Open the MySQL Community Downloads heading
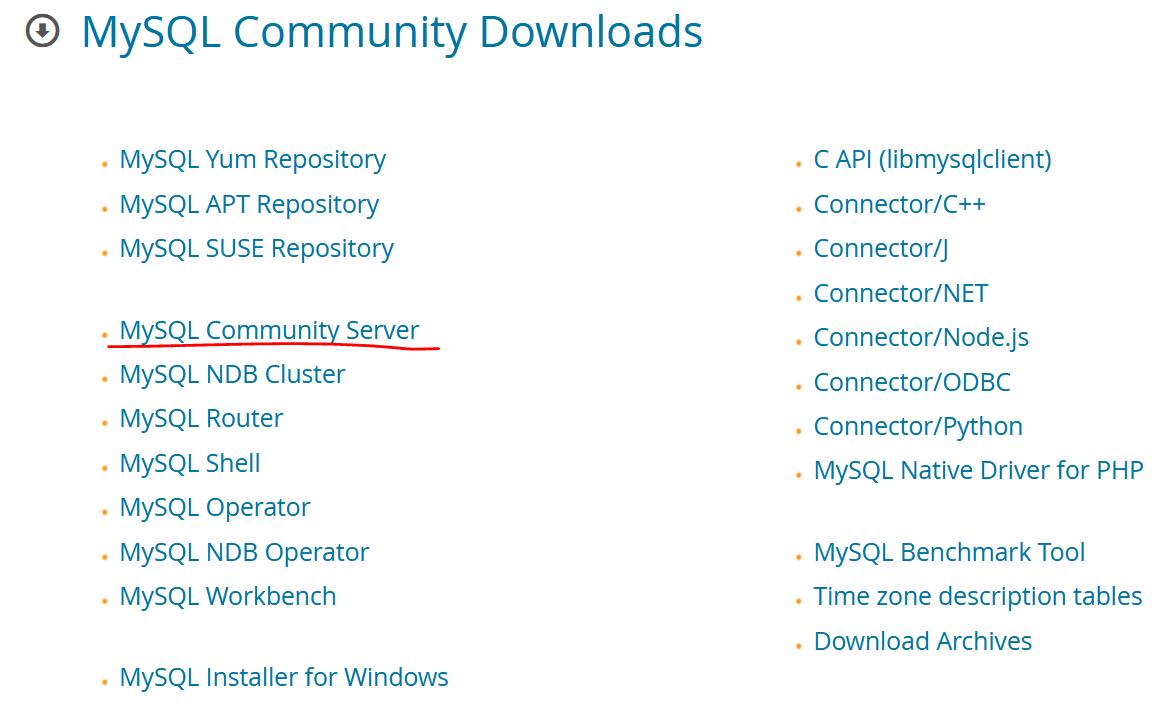The height and width of the screenshot is (724, 1176). (392, 33)
